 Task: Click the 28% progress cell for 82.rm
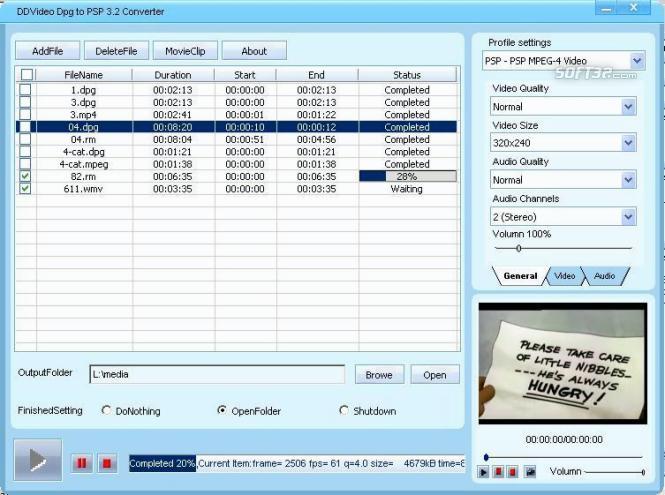(x=408, y=176)
